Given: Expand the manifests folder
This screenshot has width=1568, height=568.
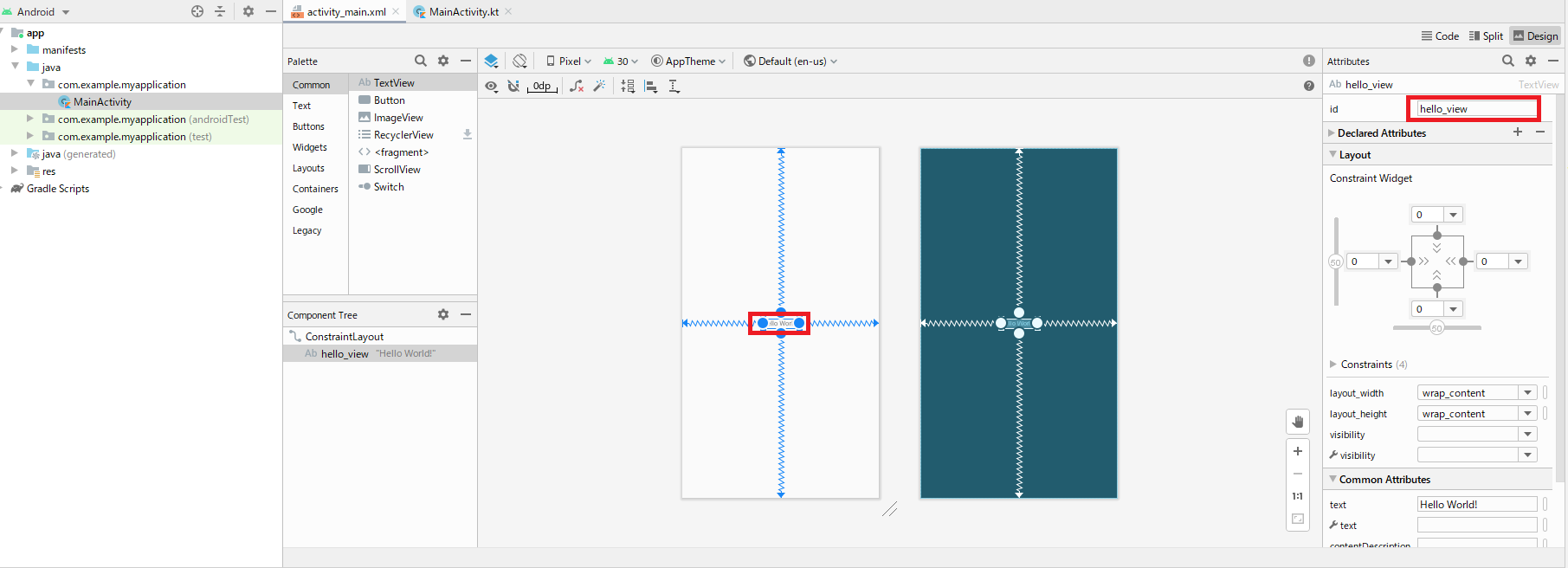Looking at the screenshot, I should tap(15, 49).
